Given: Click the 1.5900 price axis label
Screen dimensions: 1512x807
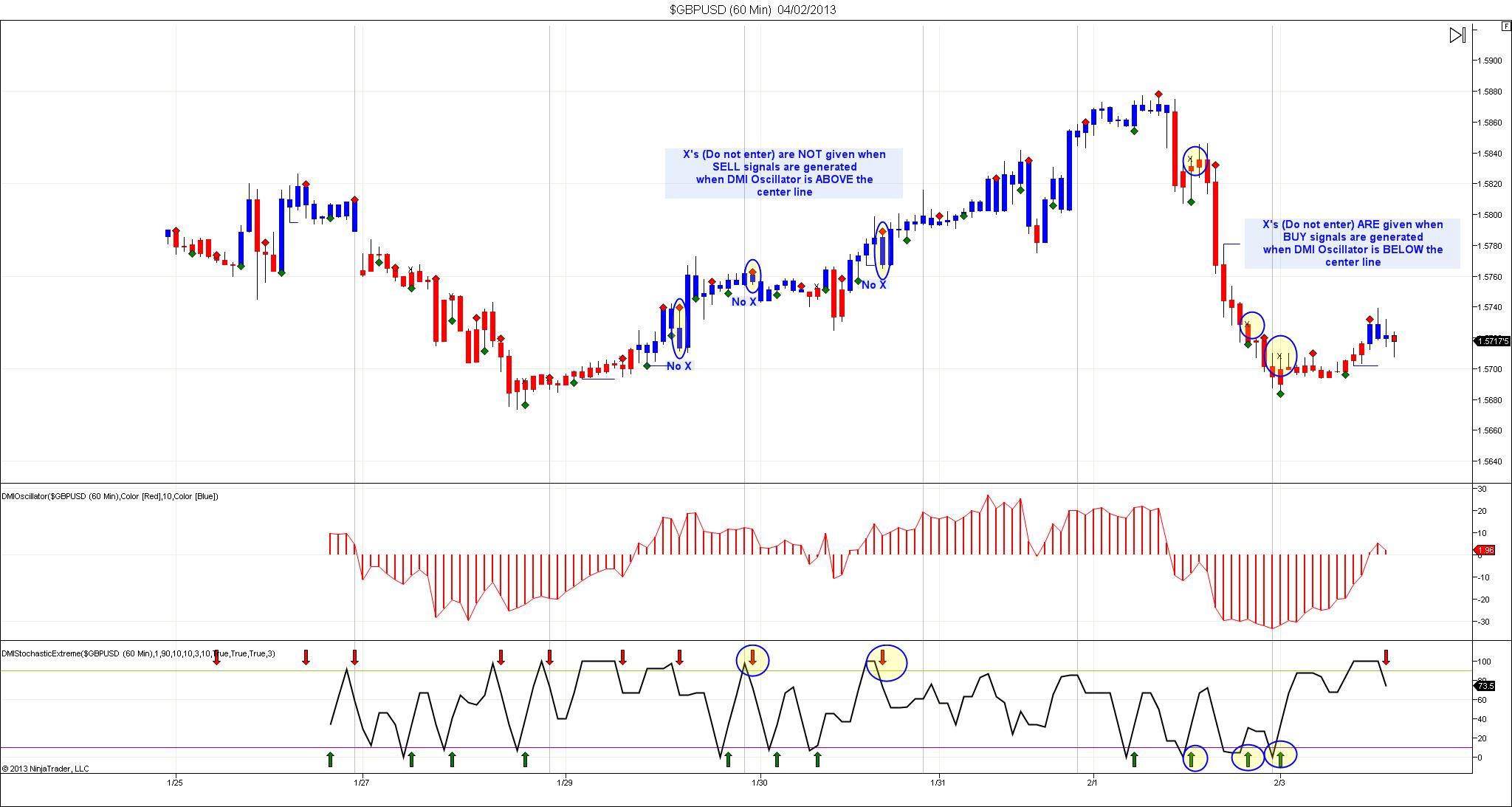Looking at the screenshot, I should 1491,61.
